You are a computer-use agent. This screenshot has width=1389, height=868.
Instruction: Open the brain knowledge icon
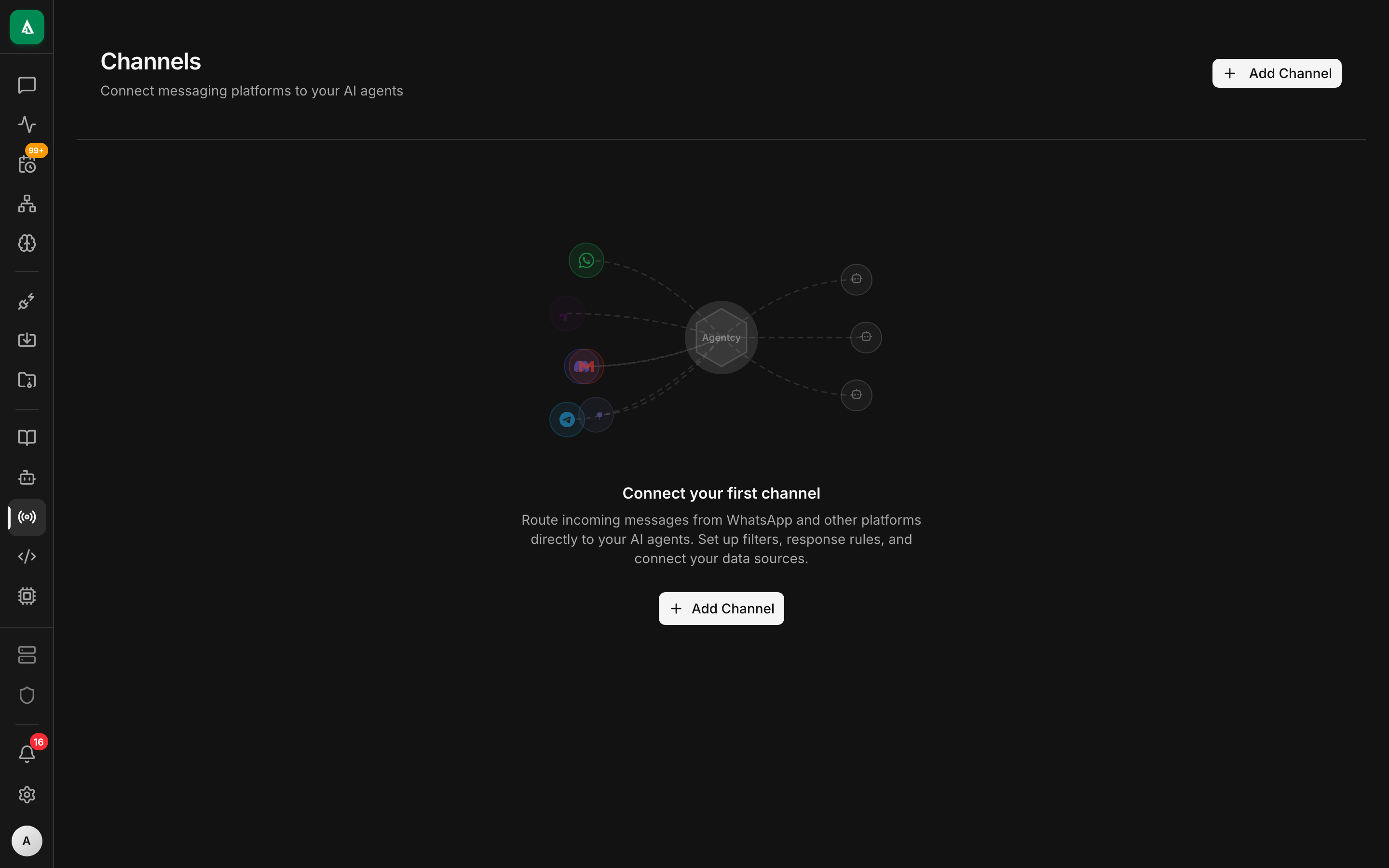(27, 243)
